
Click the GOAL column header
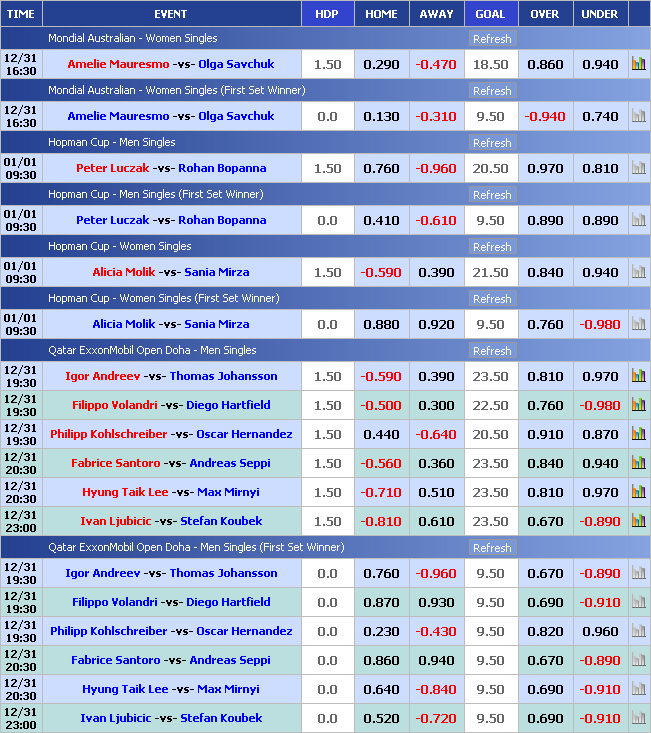[x=490, y=14]
